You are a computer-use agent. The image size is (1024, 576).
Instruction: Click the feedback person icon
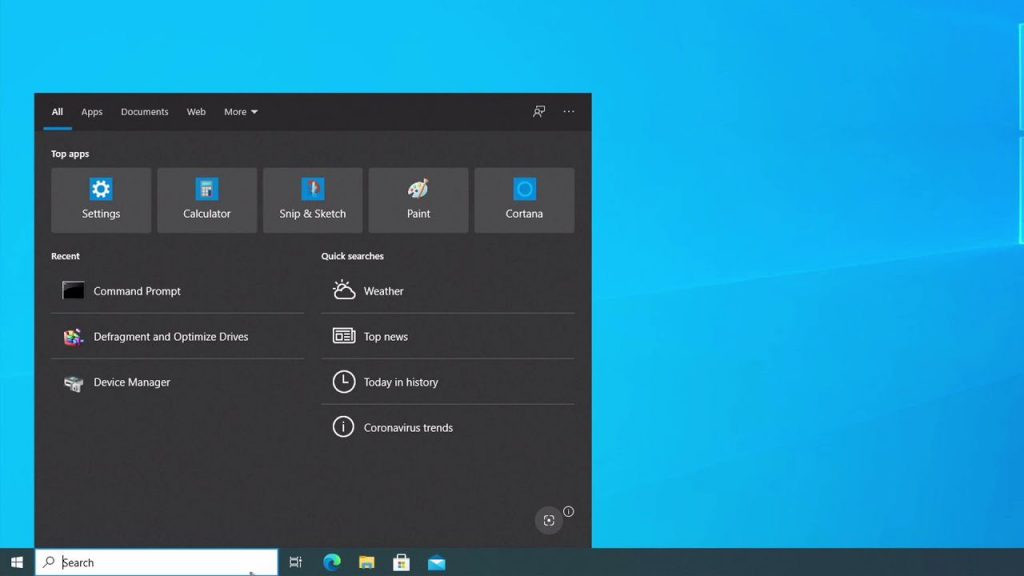[x=539, y=112]
